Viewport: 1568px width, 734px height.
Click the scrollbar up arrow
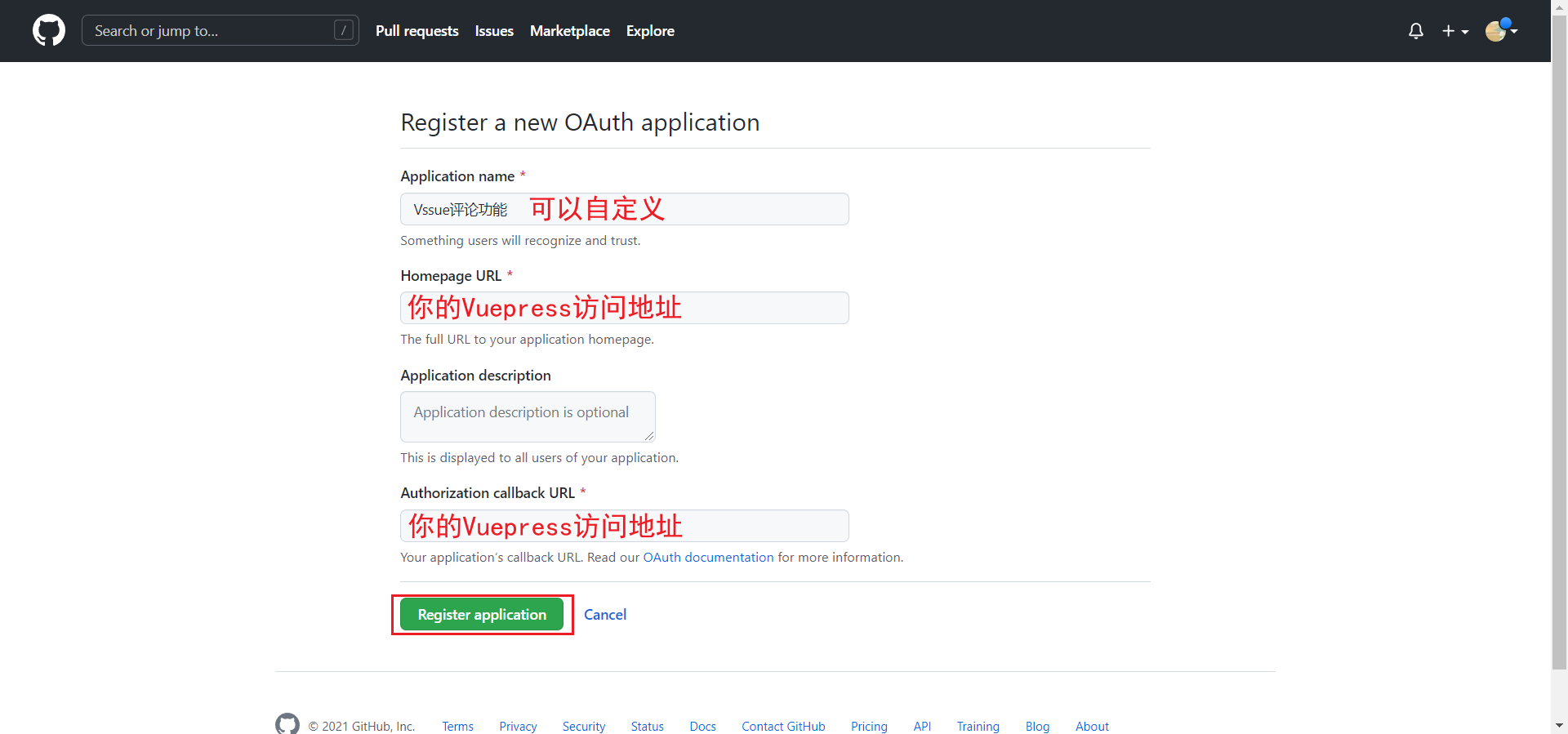coord(1559,7)
